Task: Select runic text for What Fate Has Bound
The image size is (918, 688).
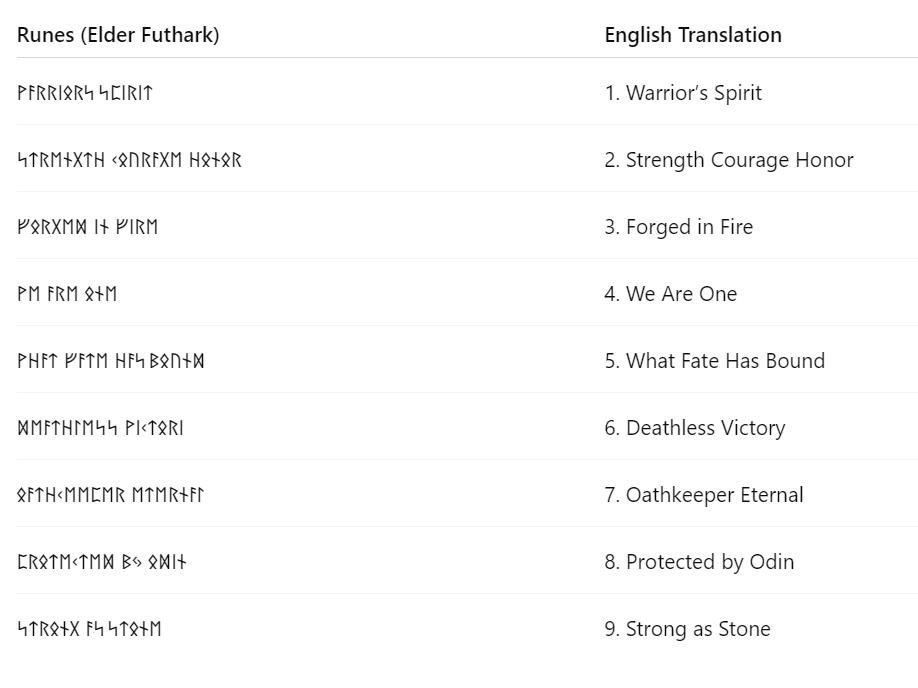Action: click(111, 361)
